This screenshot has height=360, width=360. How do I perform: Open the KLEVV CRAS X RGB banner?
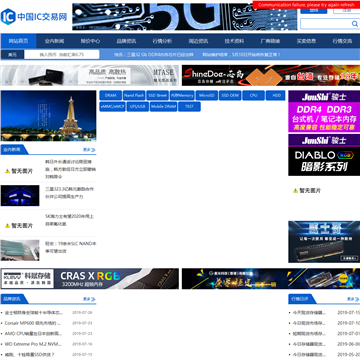89,279
